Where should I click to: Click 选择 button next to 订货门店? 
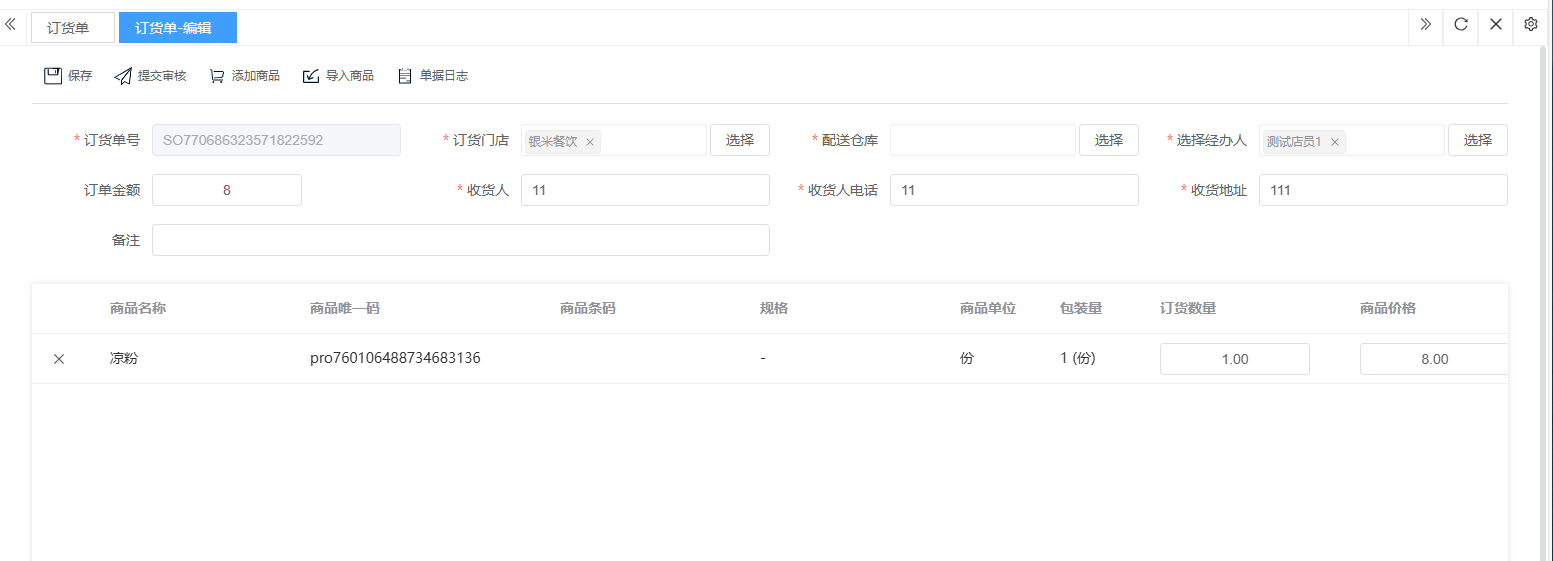pos(739,140)
